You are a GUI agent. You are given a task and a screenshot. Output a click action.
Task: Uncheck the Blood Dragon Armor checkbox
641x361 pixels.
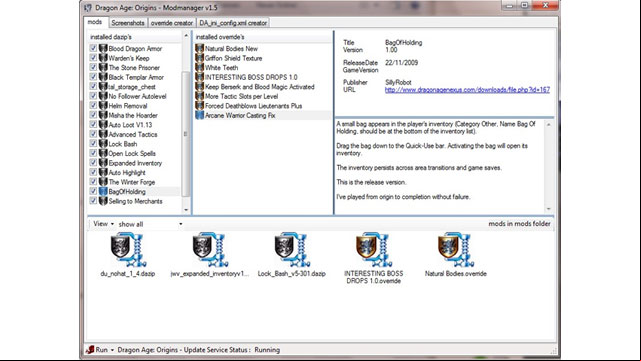click(93, 48)
